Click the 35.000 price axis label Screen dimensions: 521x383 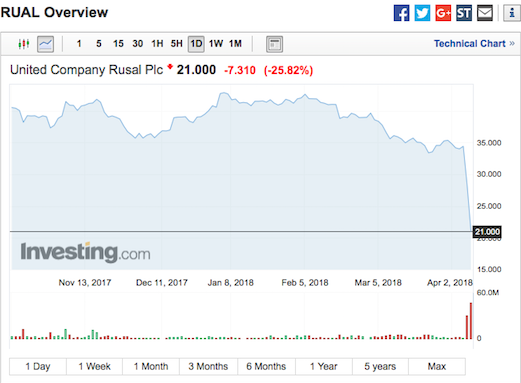tap(489, 143)
